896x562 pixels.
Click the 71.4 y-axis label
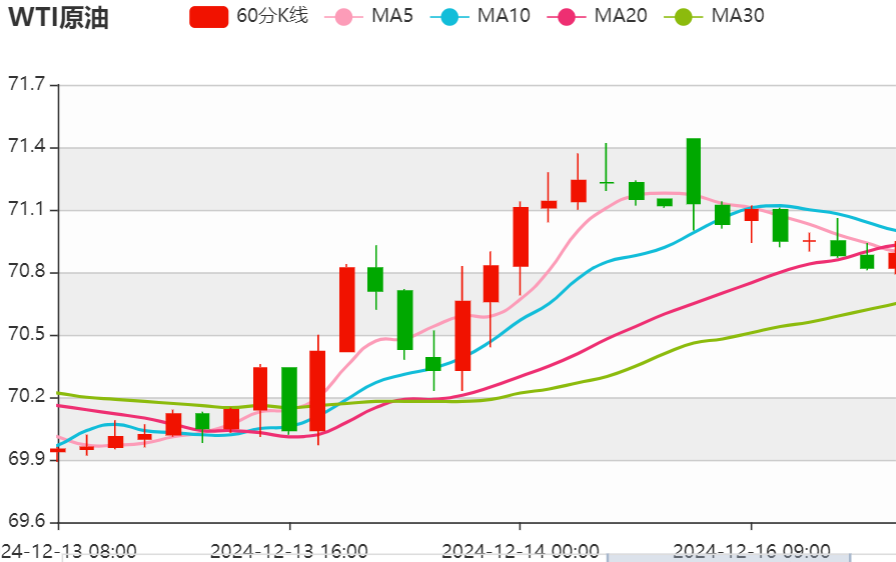[26, 147]
